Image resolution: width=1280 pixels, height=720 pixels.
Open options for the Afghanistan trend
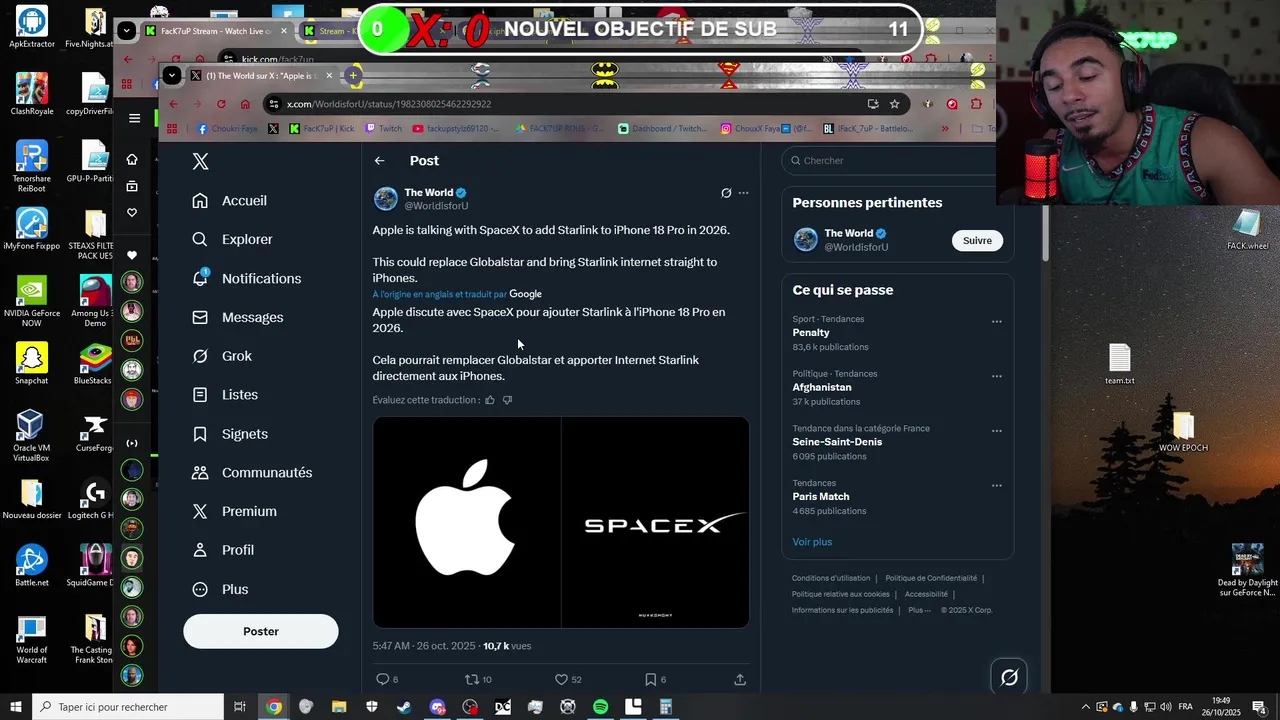[x=997, y=377]
